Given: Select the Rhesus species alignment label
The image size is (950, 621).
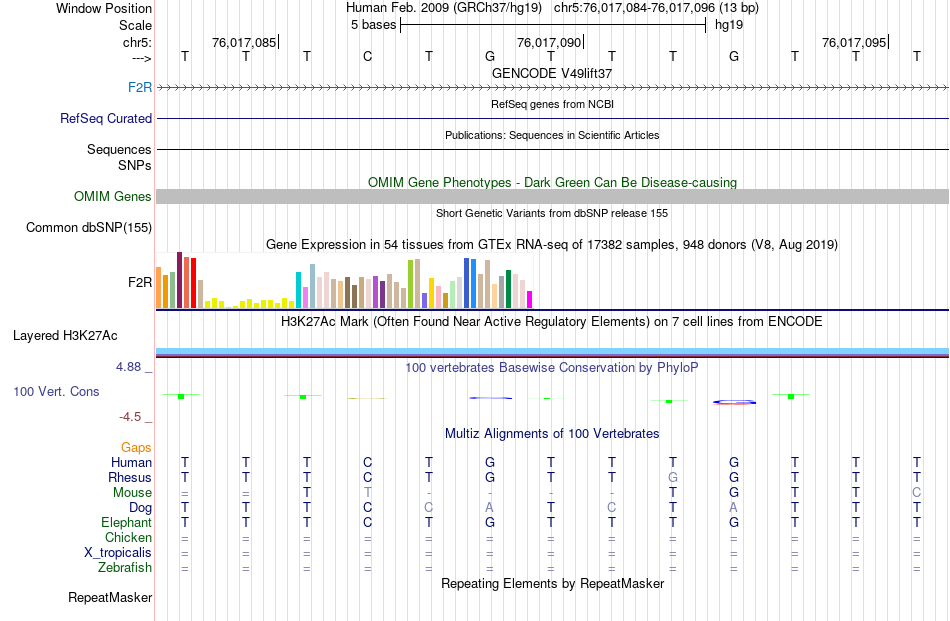Looking at the screenshot, I should (130, 477).
